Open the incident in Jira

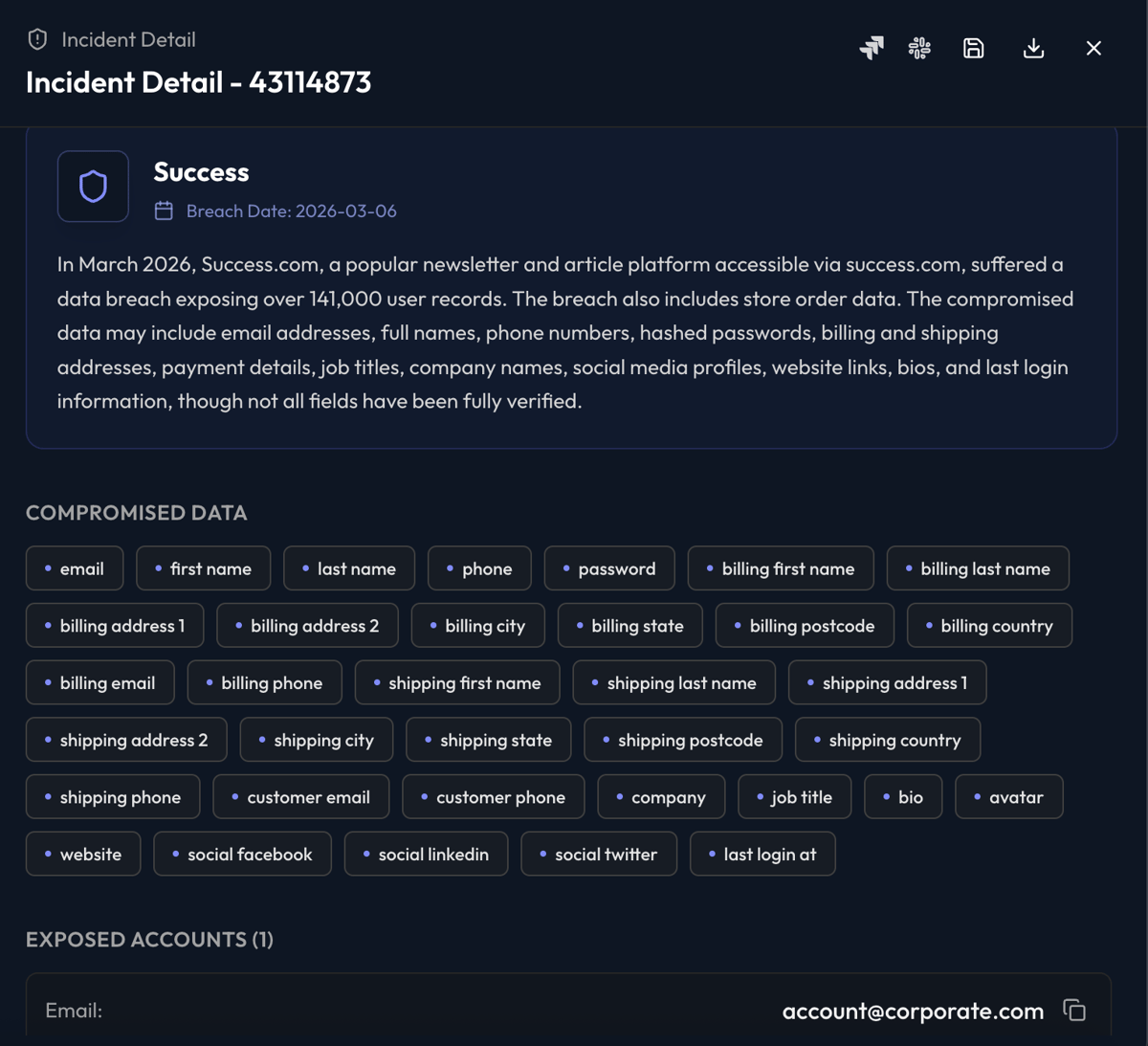click(x=871, y=47)
